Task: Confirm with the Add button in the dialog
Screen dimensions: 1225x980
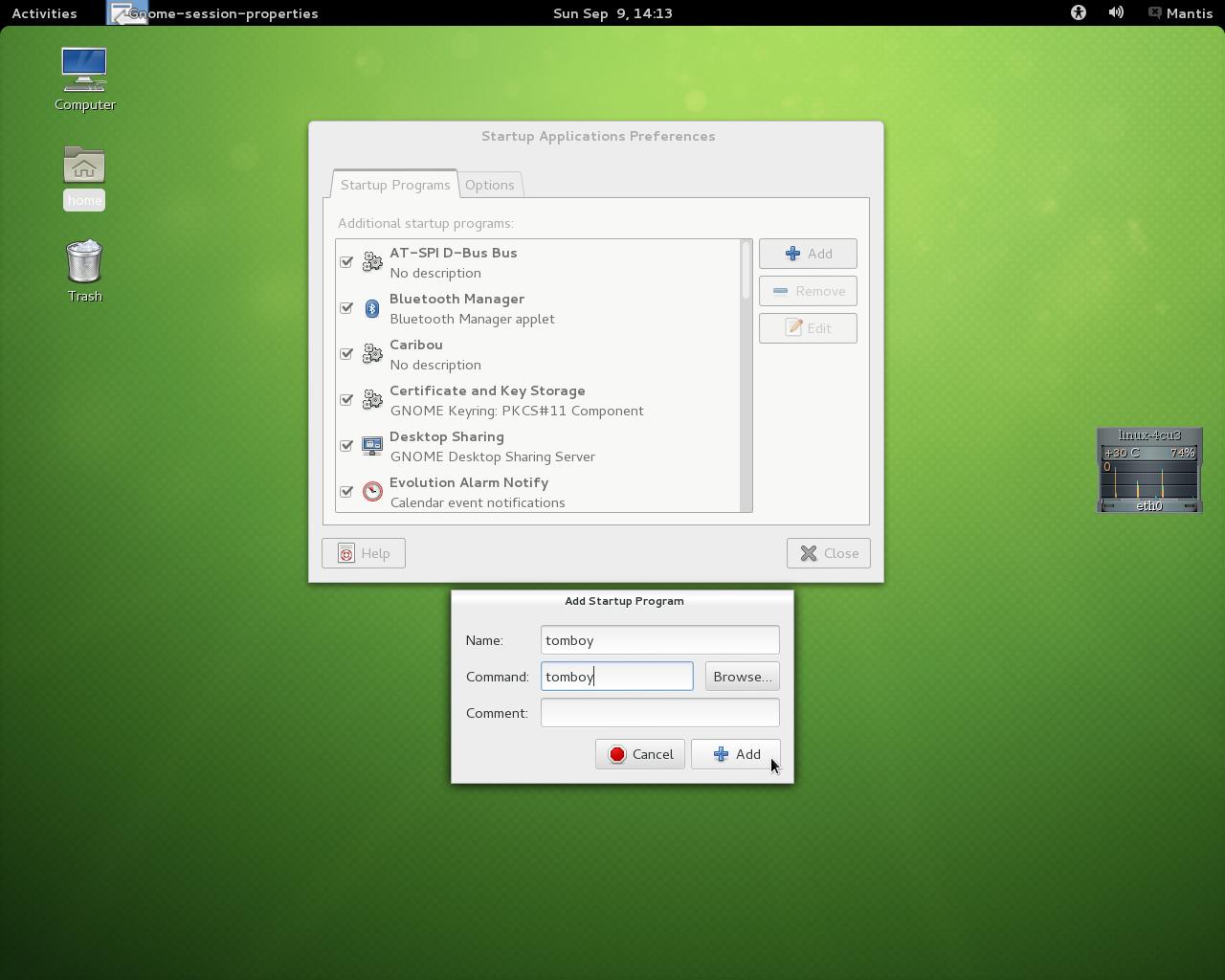Action: coord(735,754)
